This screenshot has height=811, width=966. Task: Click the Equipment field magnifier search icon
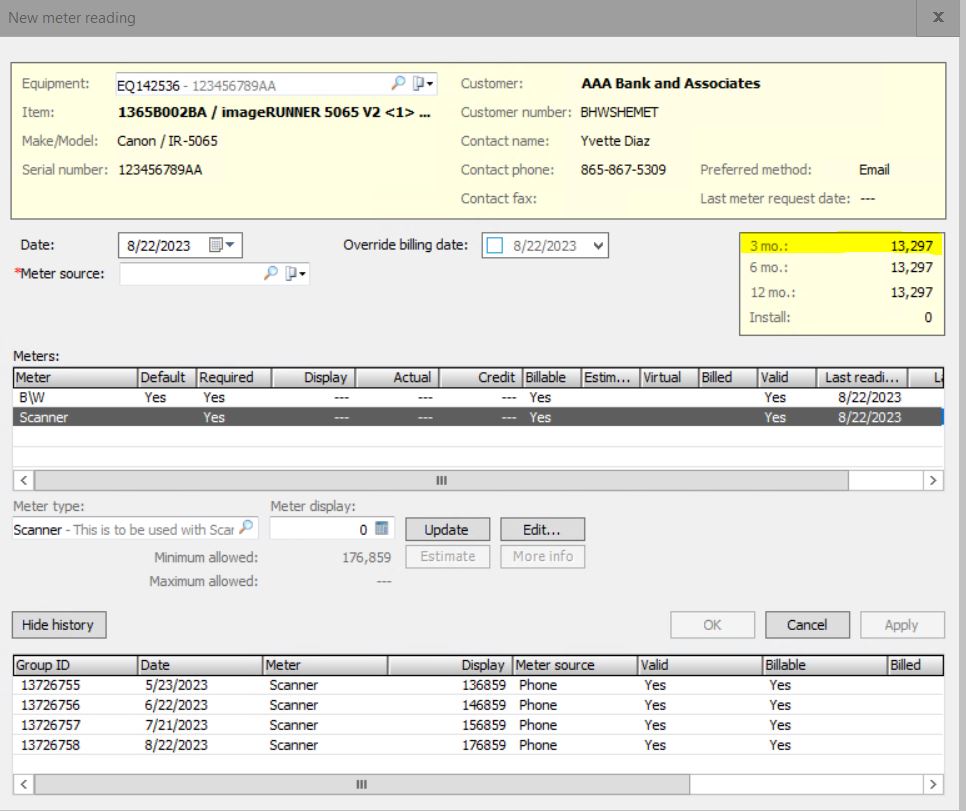398,83
